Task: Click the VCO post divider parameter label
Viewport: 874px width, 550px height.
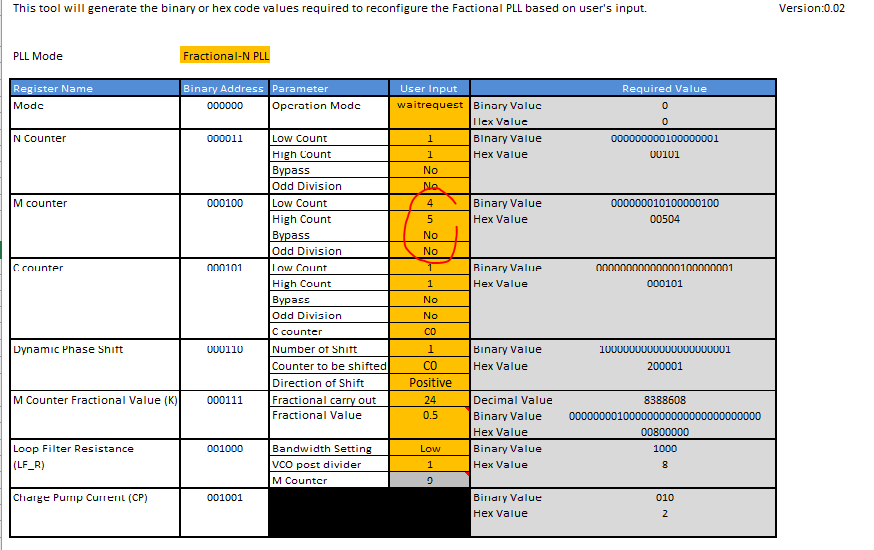Action: point(317,464)
